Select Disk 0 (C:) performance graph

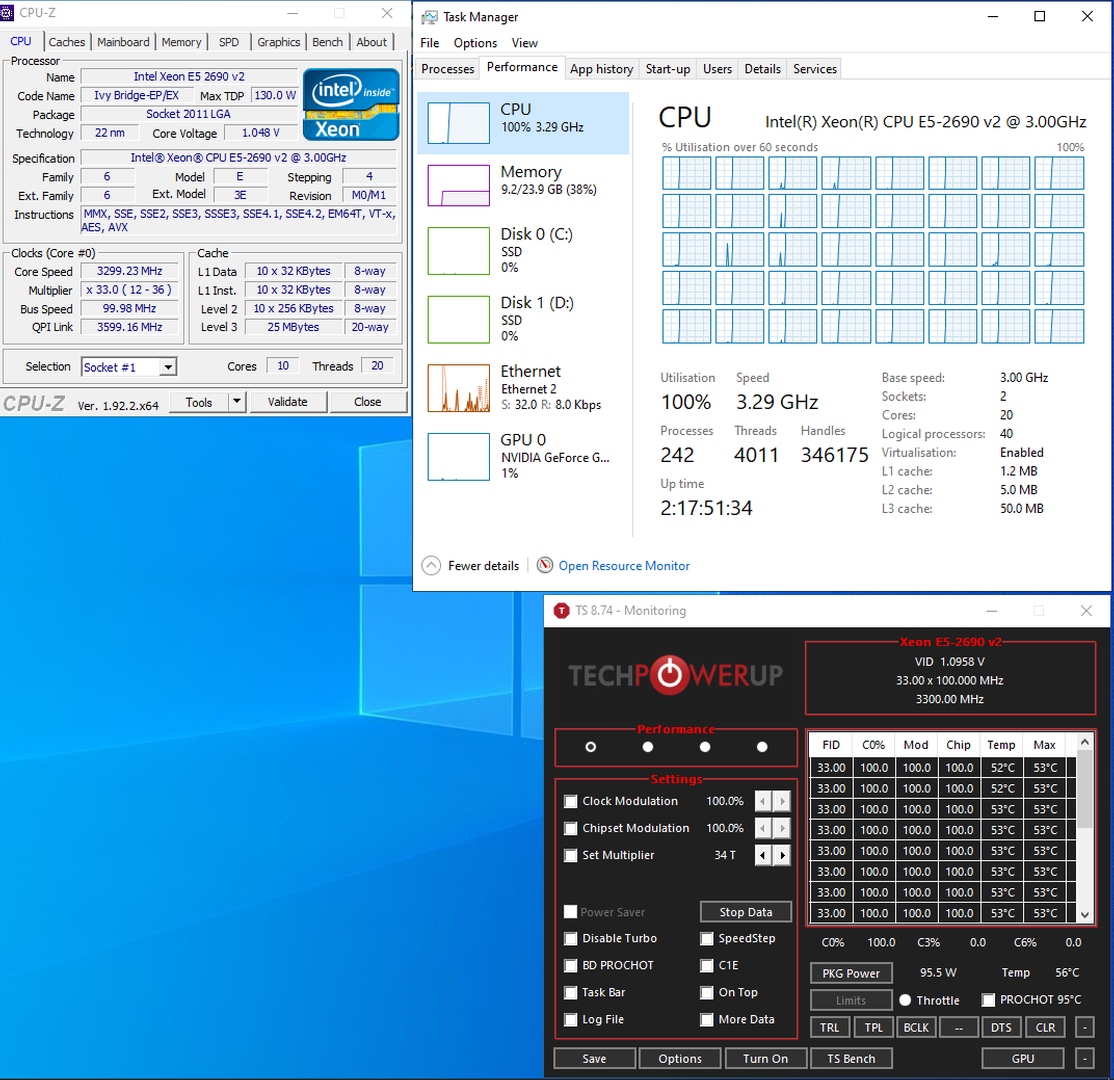coord(458,251)
